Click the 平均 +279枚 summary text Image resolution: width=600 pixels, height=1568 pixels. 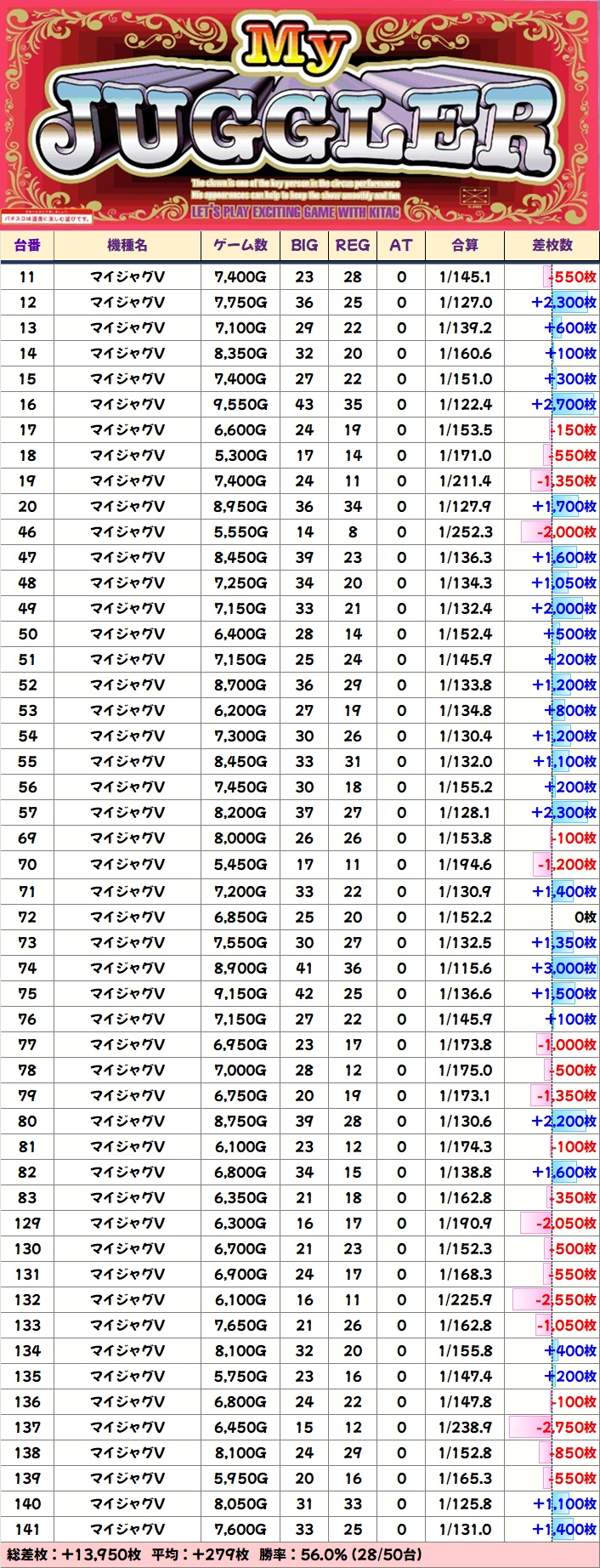click(x=200, y=1554)
